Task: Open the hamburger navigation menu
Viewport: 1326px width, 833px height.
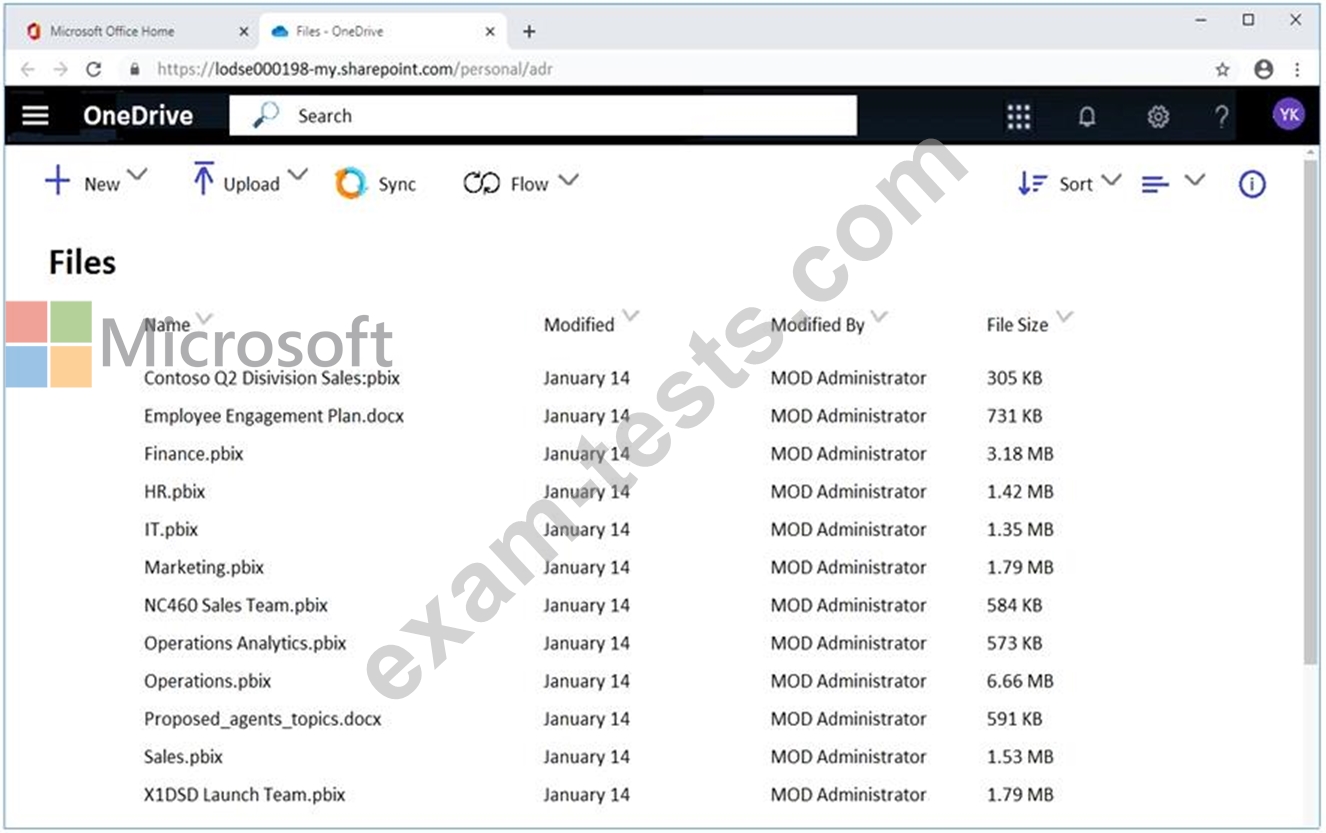Action: (x=35, y=115)
